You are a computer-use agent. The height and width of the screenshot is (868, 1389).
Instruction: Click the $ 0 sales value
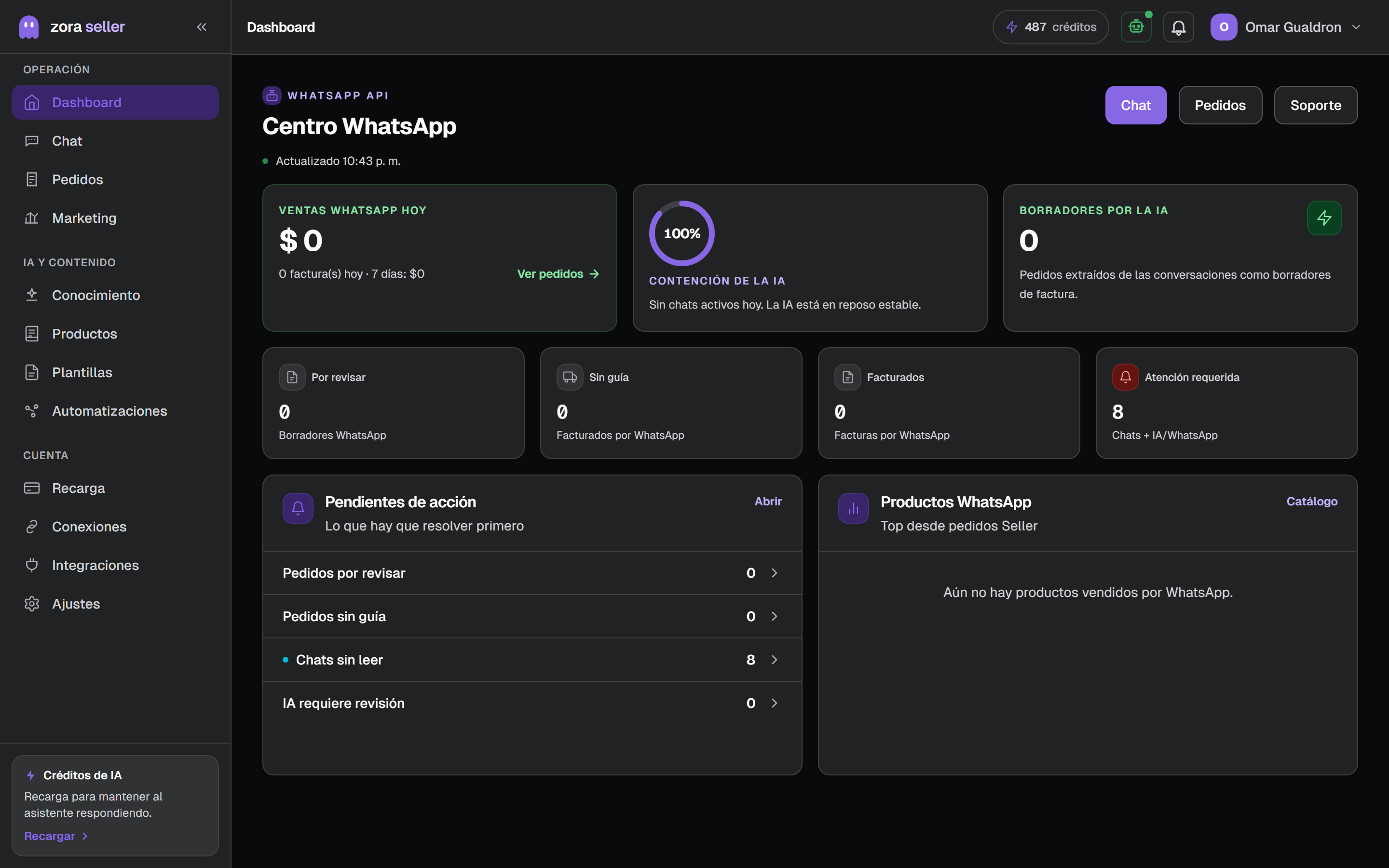[x=301, y=241]
